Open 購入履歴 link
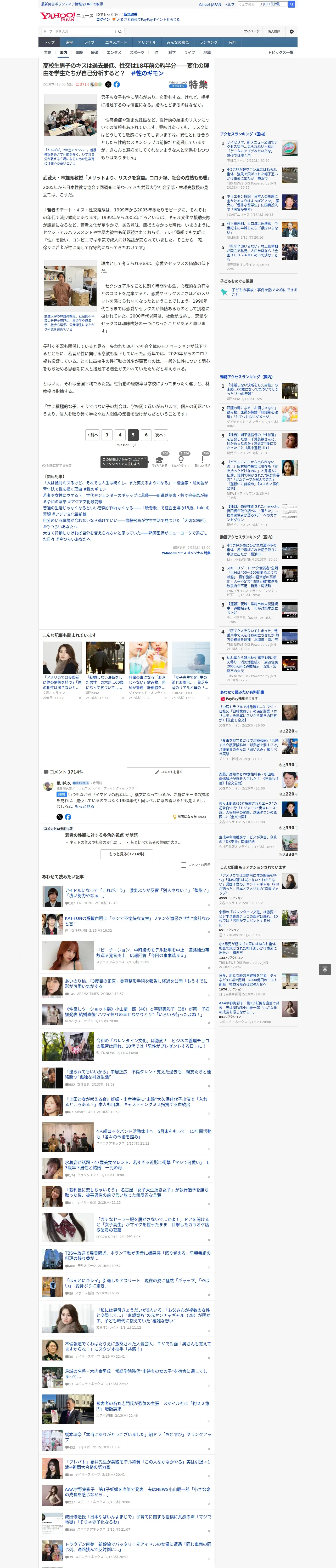Viewport: 336px width, 1568px height. pyautogui.click(x=274, y=31)
